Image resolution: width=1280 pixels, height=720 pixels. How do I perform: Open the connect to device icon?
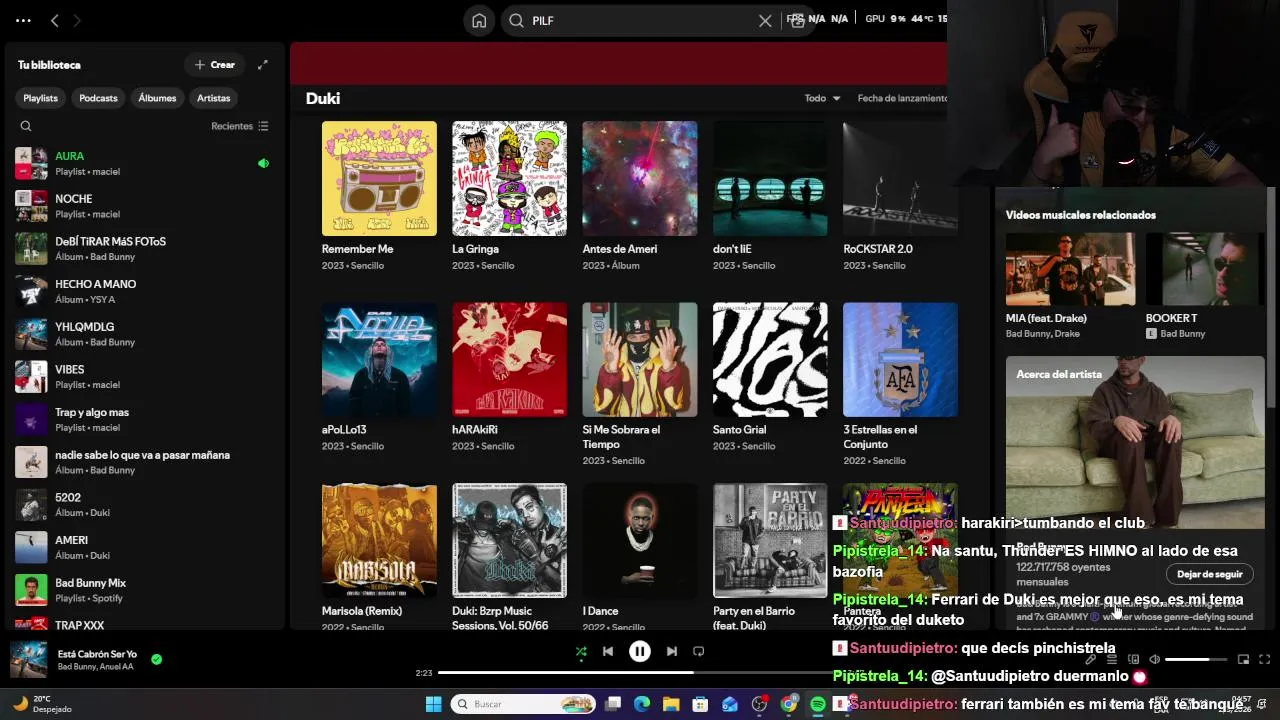(1133, 659)
